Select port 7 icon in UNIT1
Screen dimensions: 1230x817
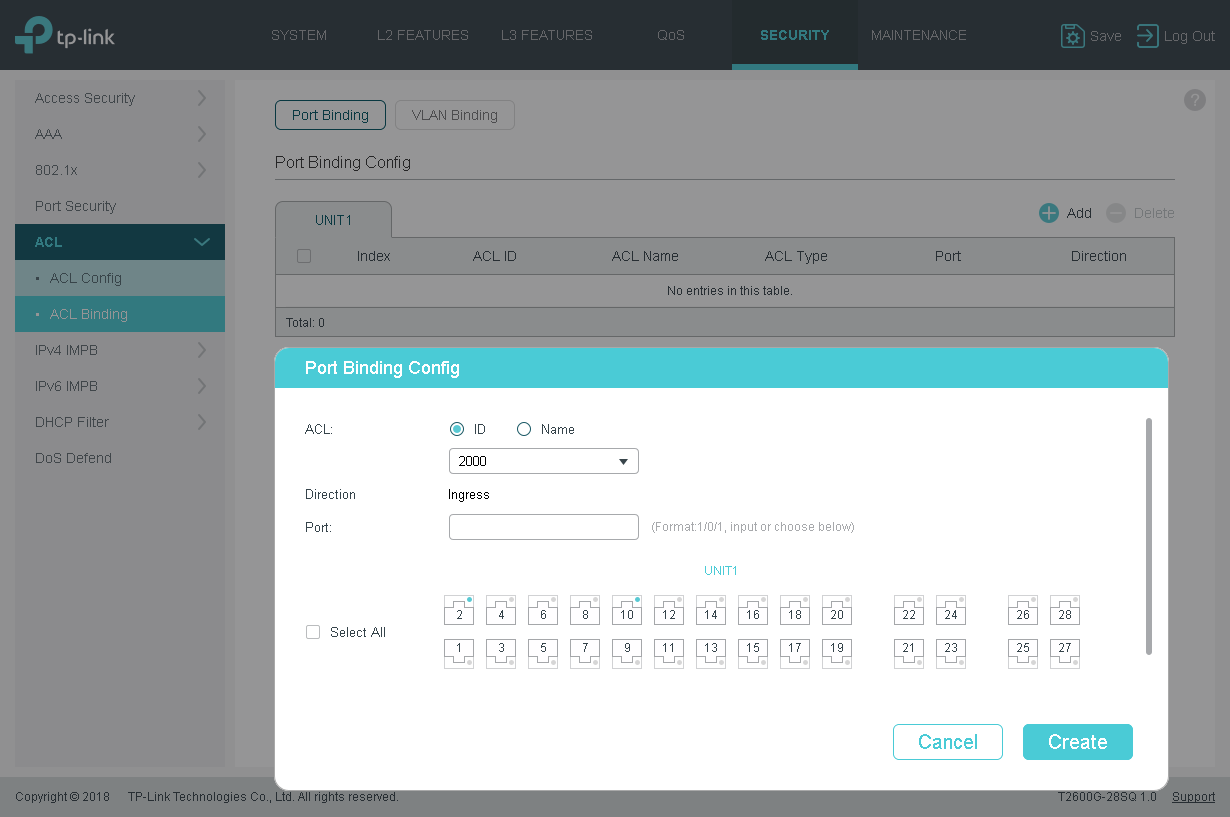pos(585,653)
